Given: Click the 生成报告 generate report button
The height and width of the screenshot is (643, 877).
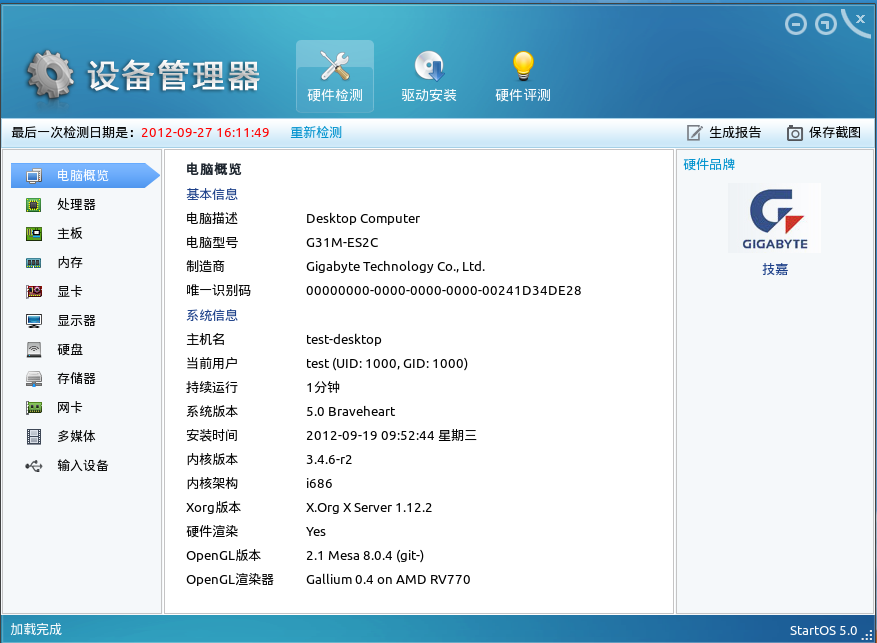Looking at the screenshot, I should click(724, 132).
